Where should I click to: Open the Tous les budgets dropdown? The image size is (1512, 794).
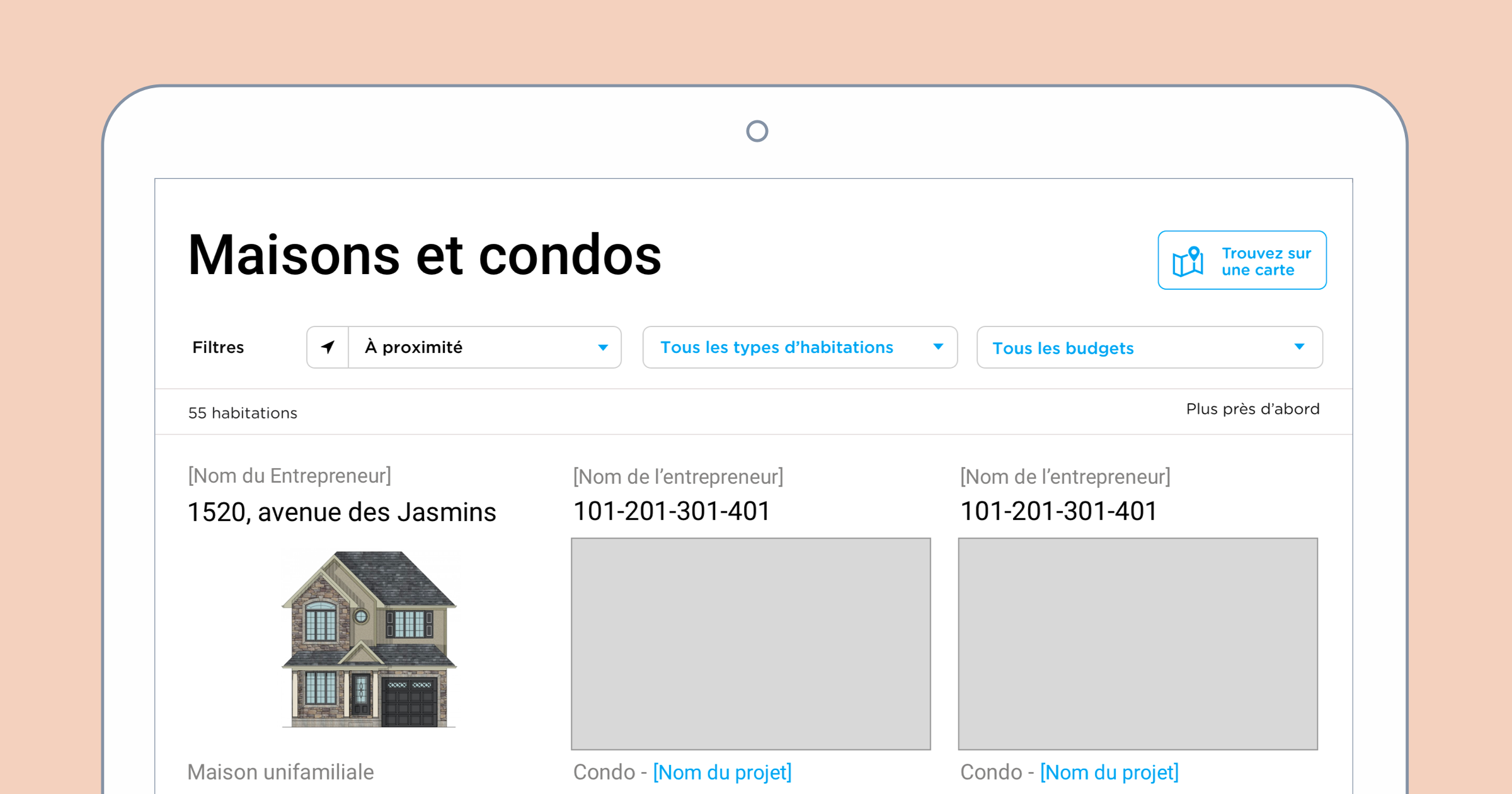click(1150, 347)
